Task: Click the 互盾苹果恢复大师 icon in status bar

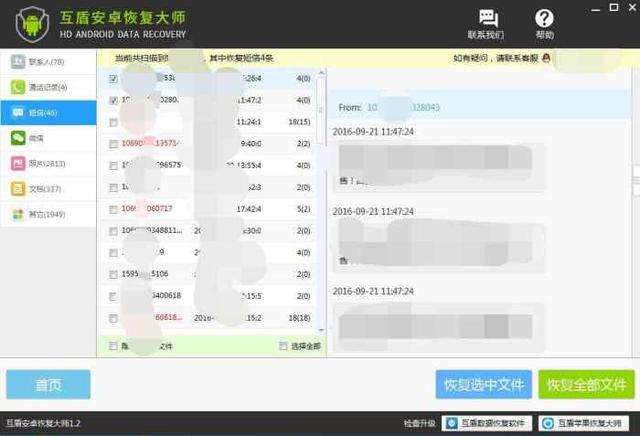Action: [x=548, y=423]
